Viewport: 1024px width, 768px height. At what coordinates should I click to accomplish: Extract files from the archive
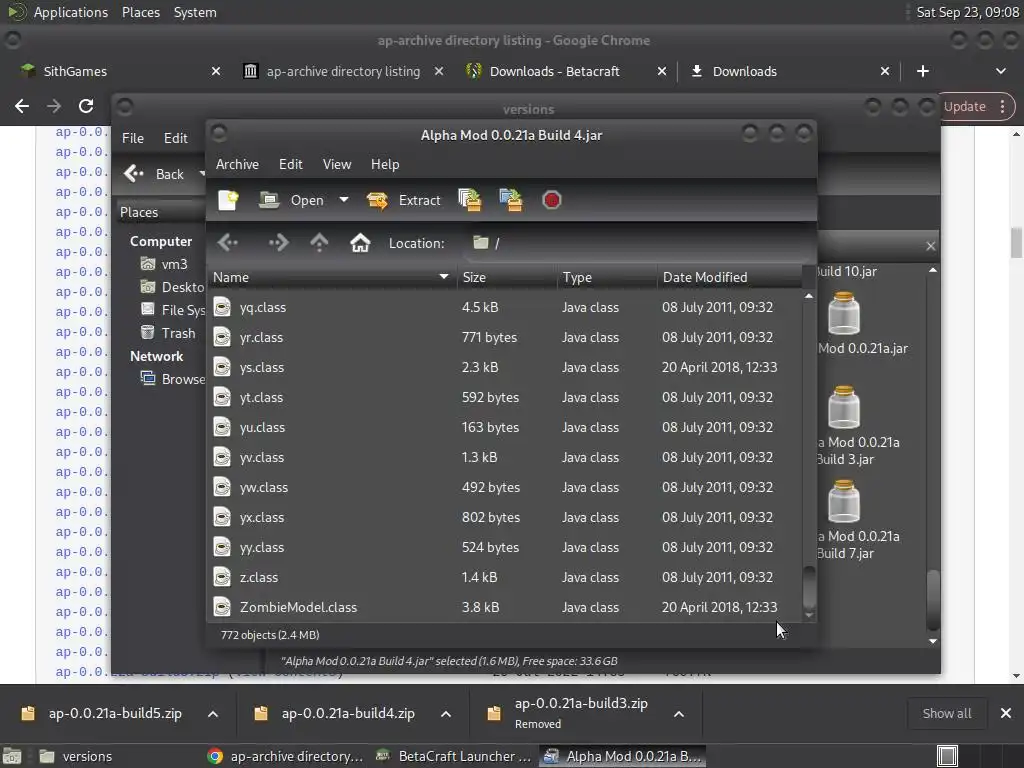click(404, 200)
